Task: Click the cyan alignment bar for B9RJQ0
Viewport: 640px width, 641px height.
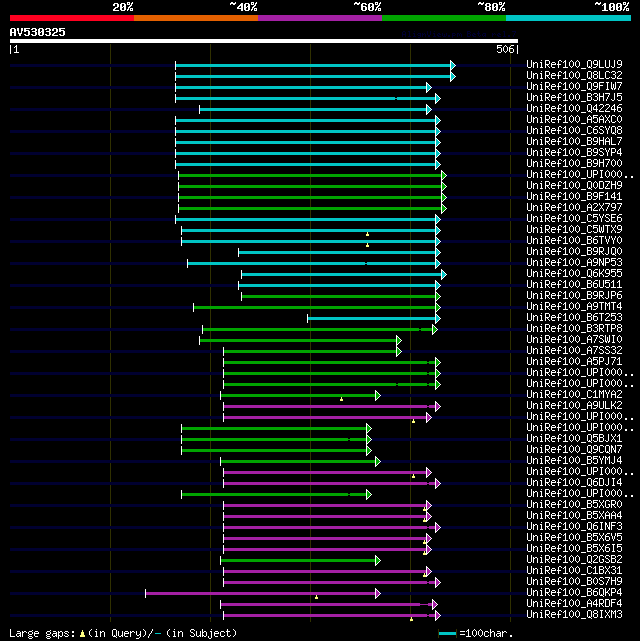Action: pos(337,253)
